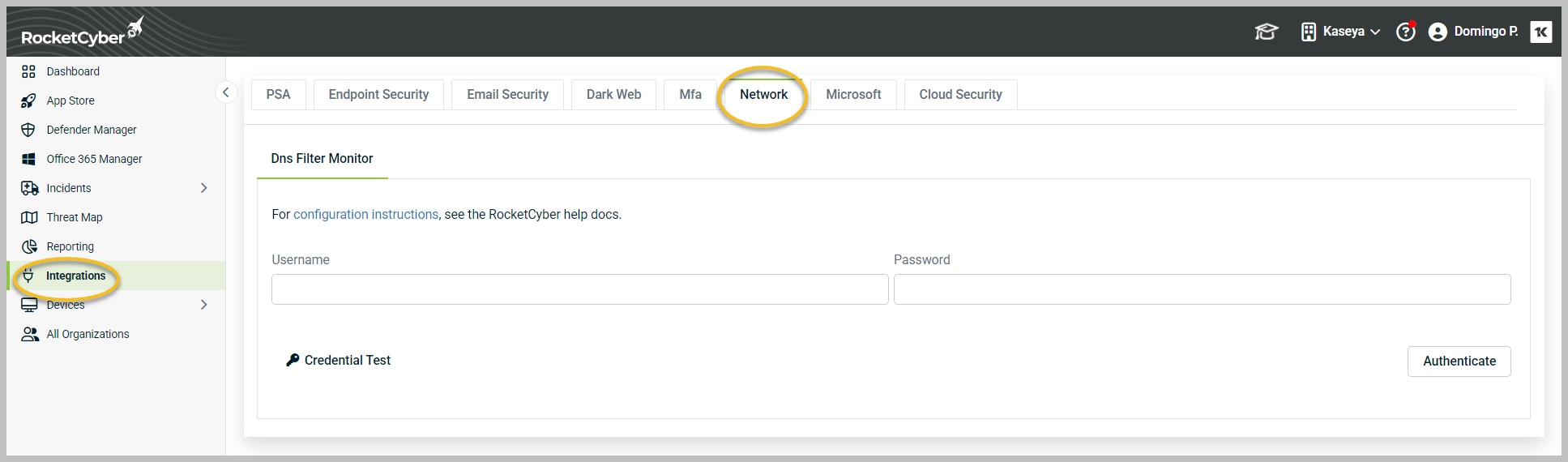
Task: Click the Threat Map icon
Action: 29,217
